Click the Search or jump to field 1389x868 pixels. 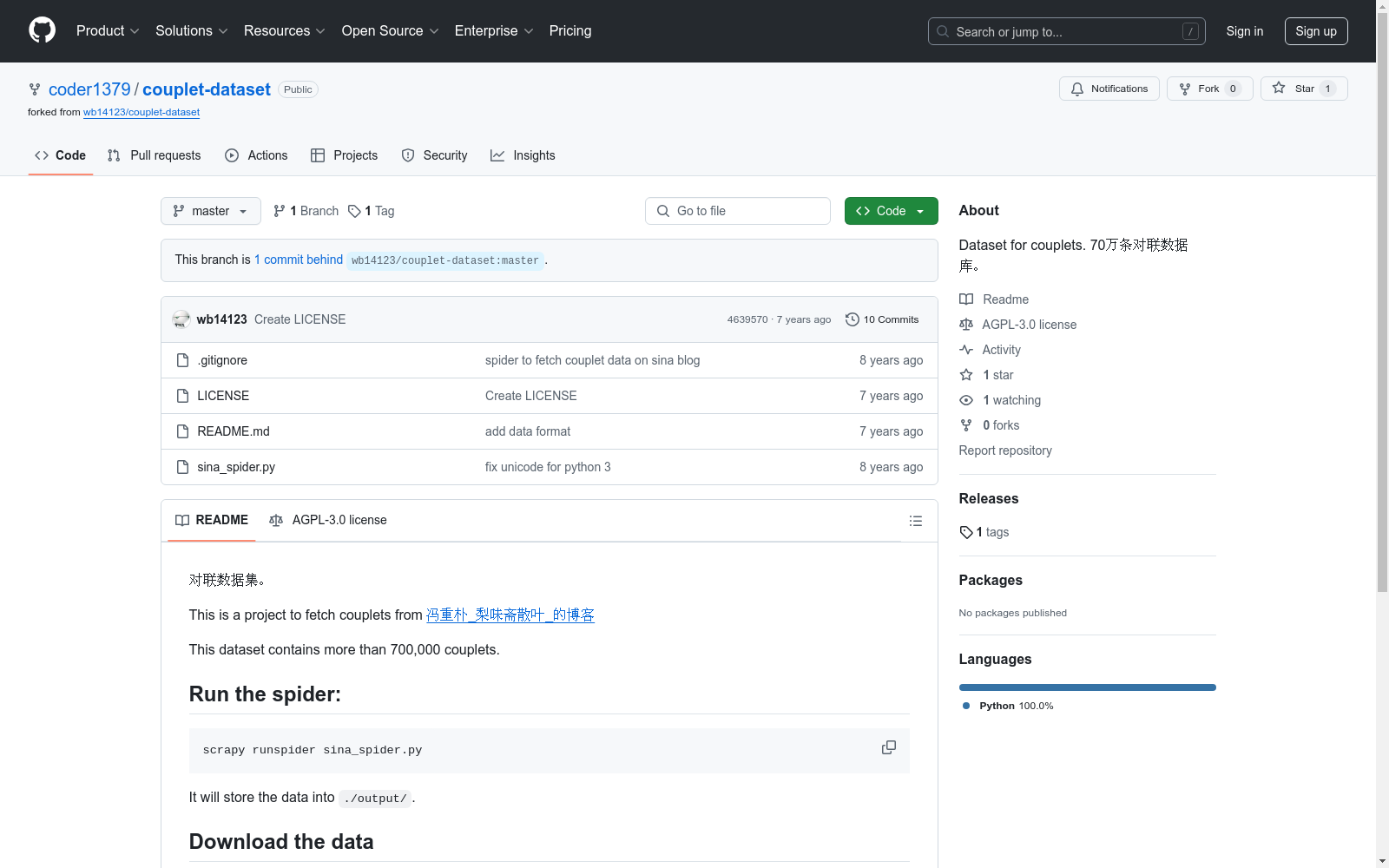point(1067,31)
